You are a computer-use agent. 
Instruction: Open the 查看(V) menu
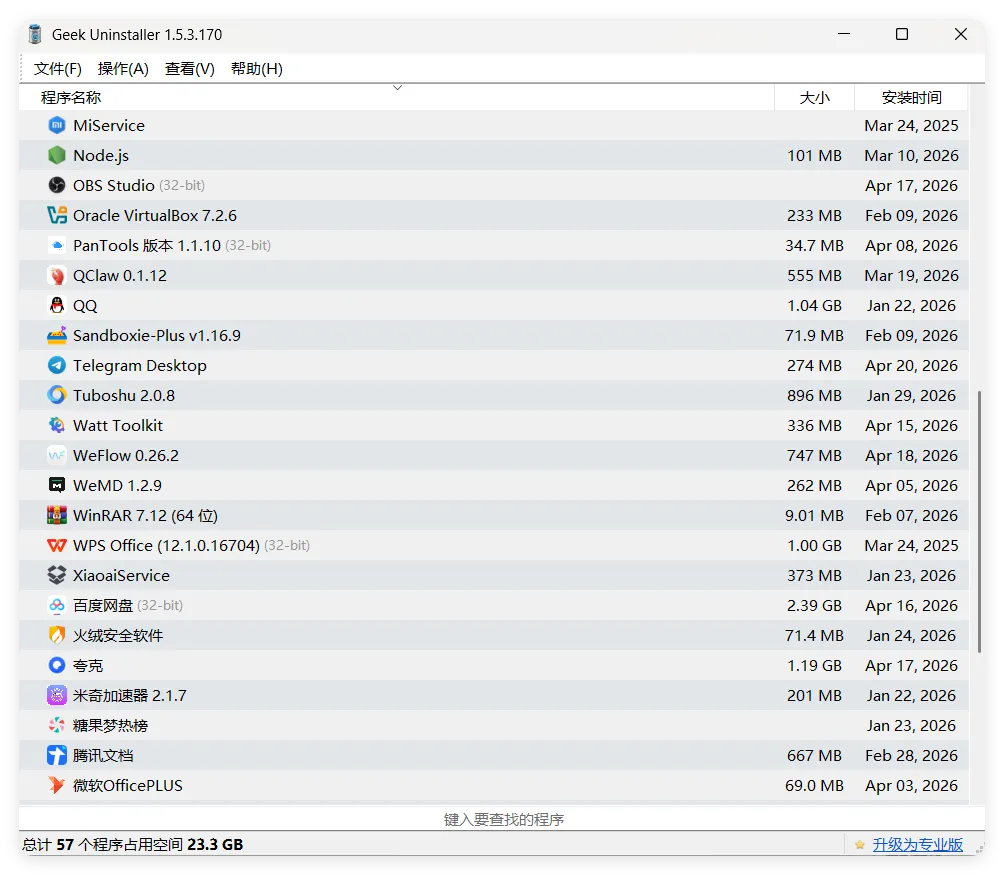click(x=190, y=68)
